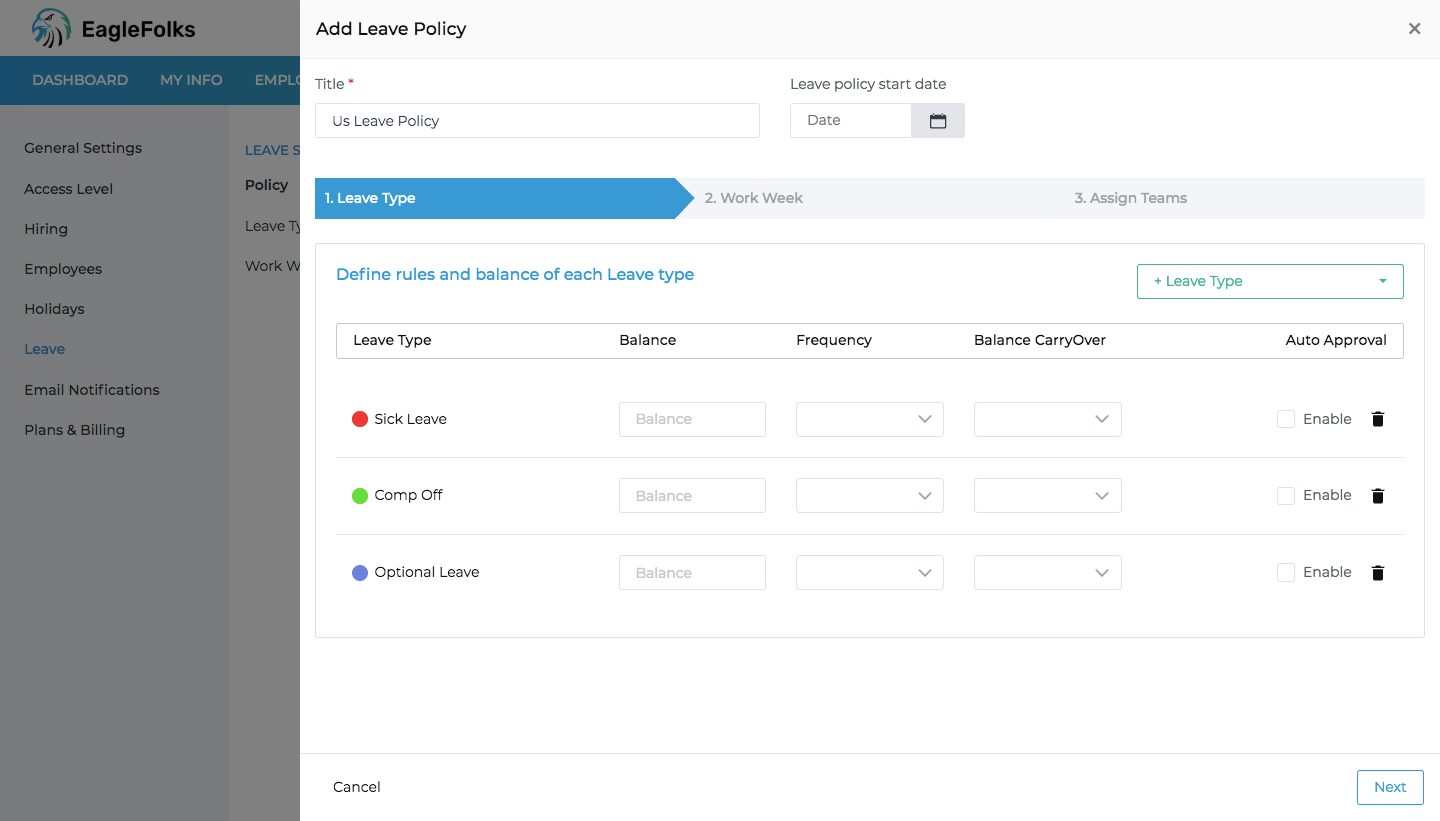The width and height of the screenshot is (1440, 821).
Task: Click the Frequency column header
Action: click(x=834, y=340)
